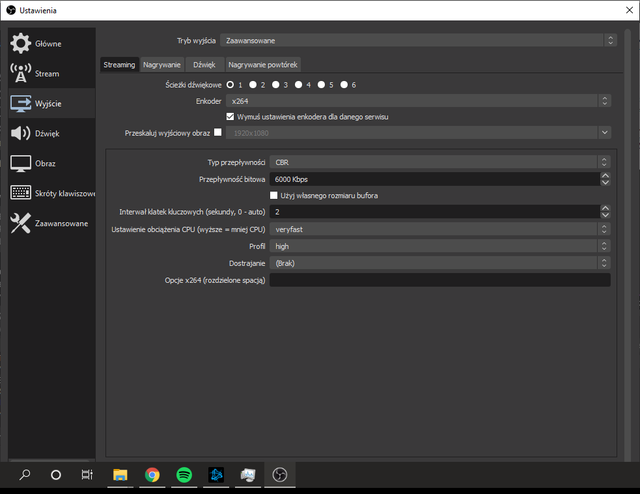The image size is (640, 494).
Task: Enable Użyj własnego rozmiaru bufora checkbox
Action: pyautogui.click(x=273, y=196)
